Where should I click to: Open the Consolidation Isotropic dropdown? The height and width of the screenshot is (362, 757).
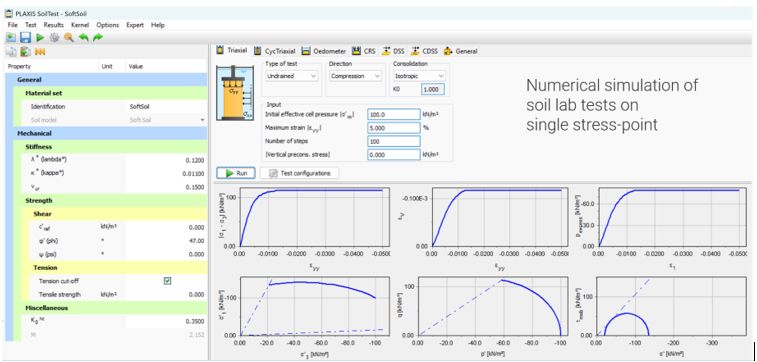coord(419,76)
